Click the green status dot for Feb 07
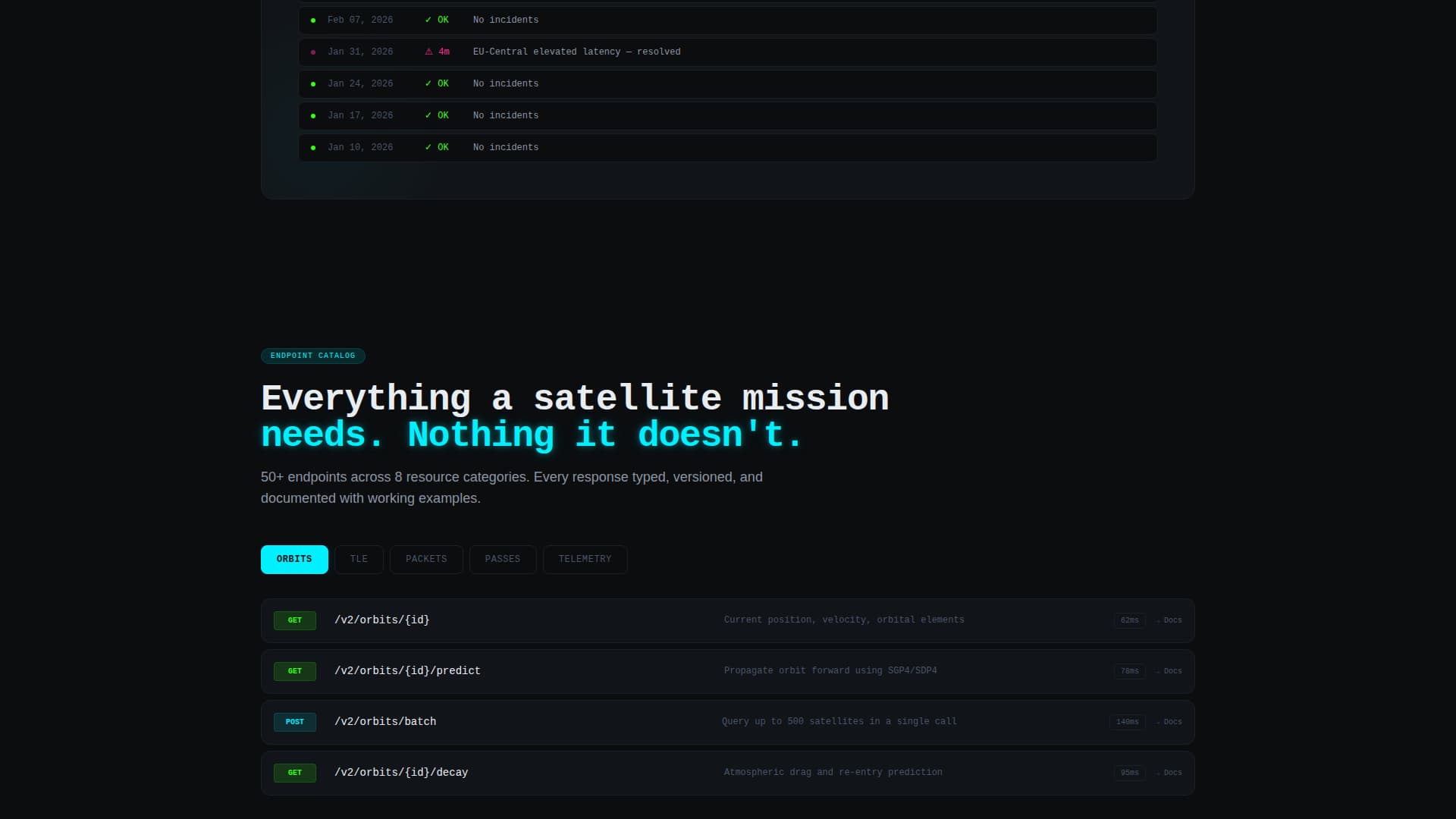1456x819 pixels. (313, 20)
